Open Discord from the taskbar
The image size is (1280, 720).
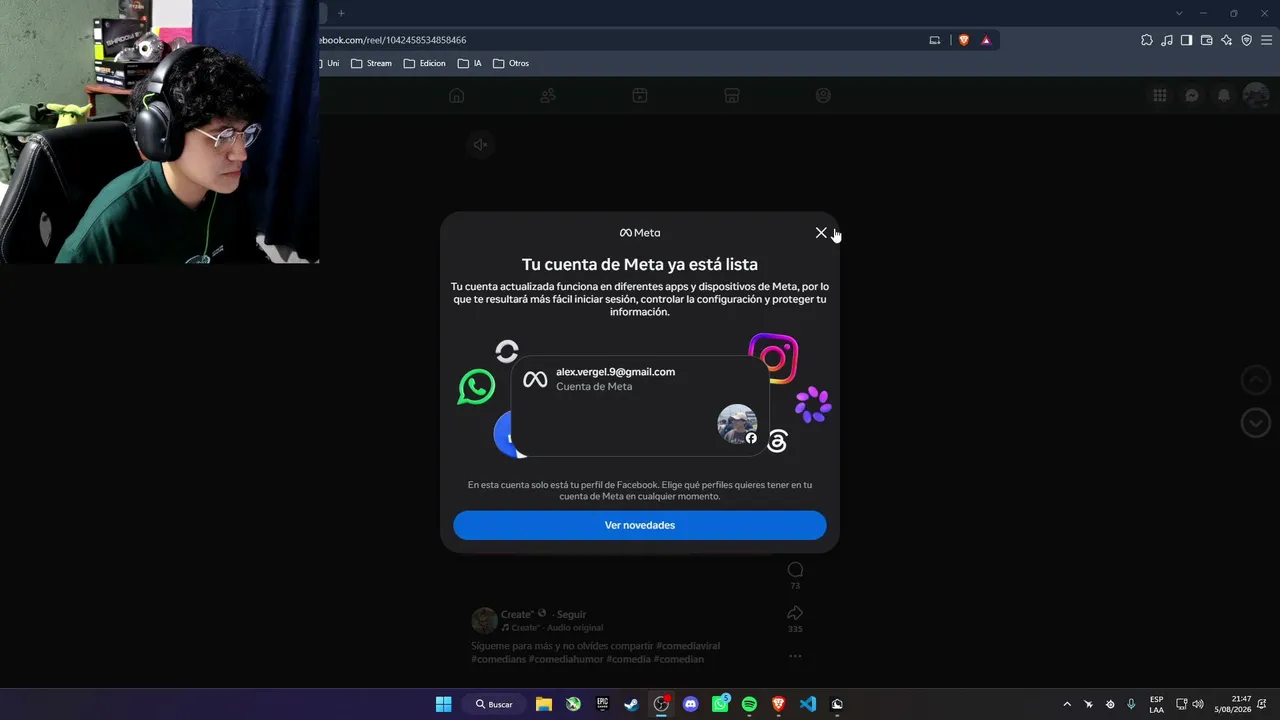click(x=690, y=704)
